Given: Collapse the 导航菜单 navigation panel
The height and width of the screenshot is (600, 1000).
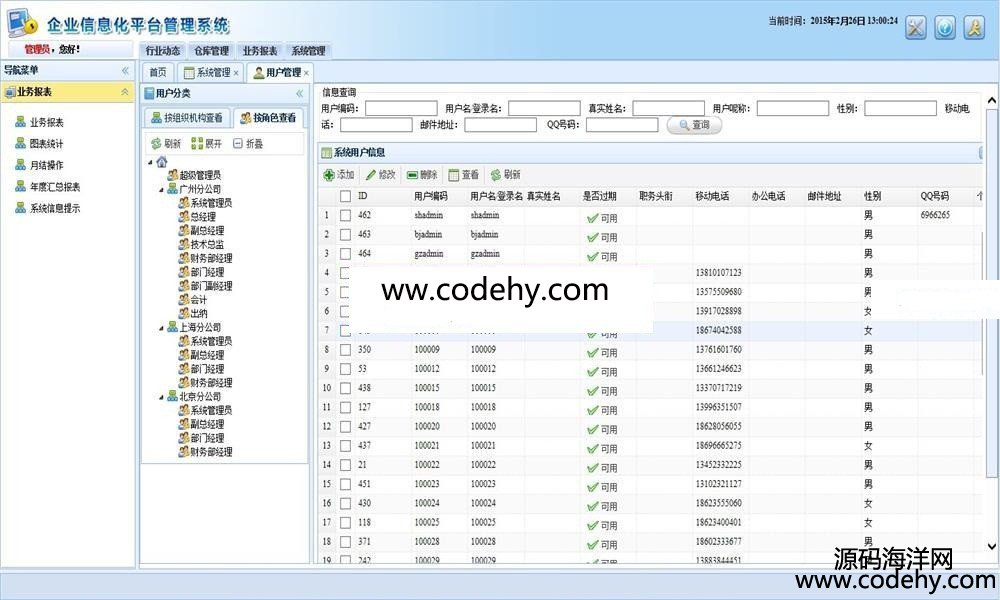Looking at the screenshot, I should (x=125, y=71).
